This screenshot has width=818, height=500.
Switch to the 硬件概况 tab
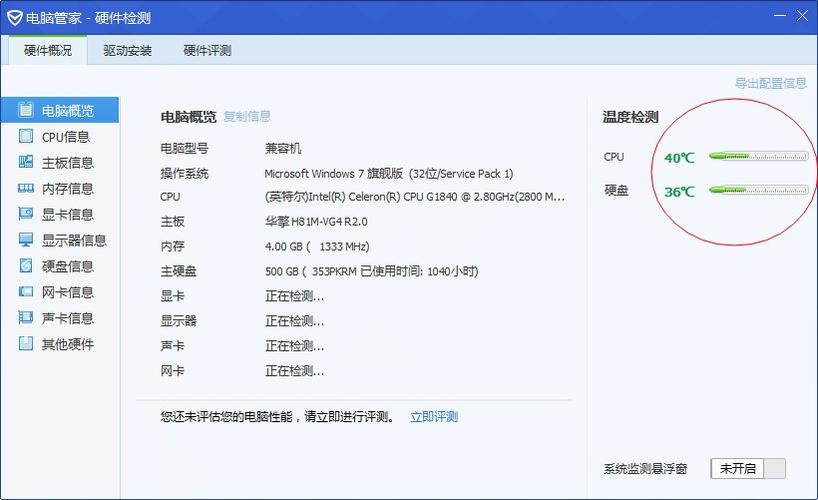(47, 50)
